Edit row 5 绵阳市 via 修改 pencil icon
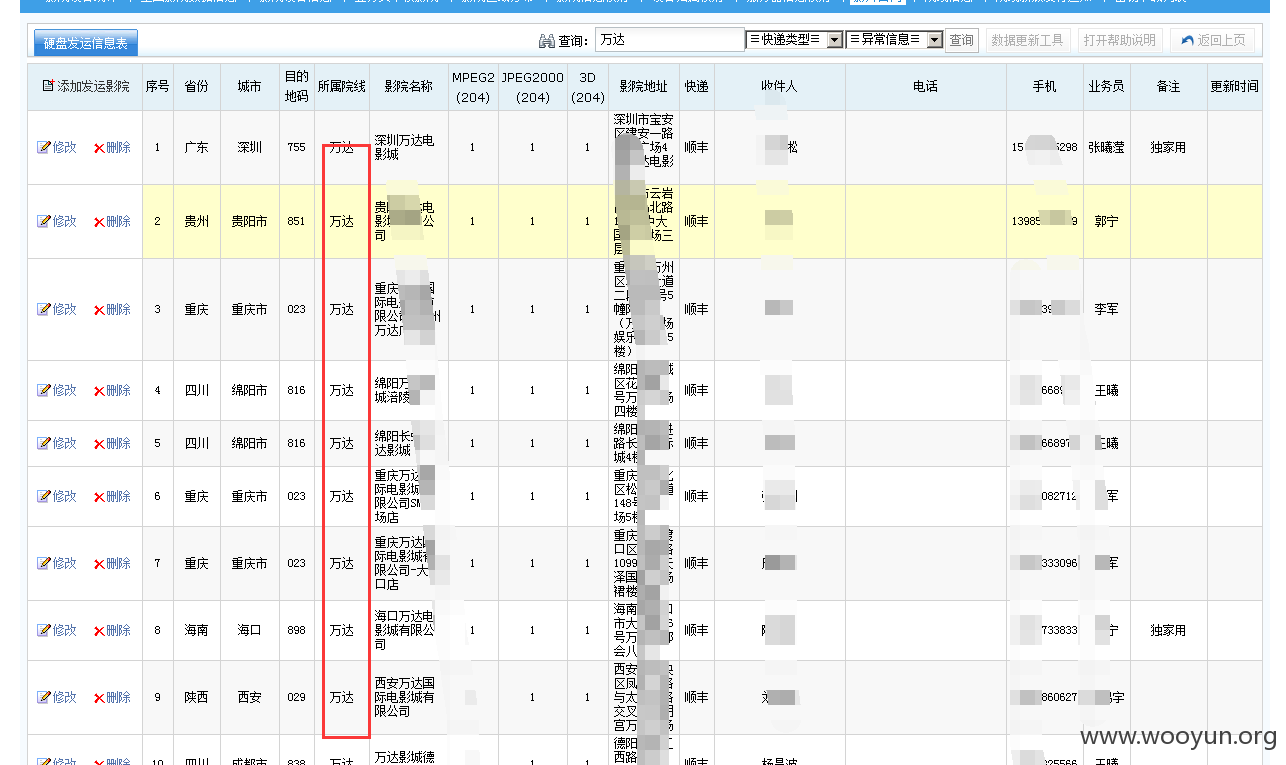Viewport: 1286px width, 765px height. (43, 443)
